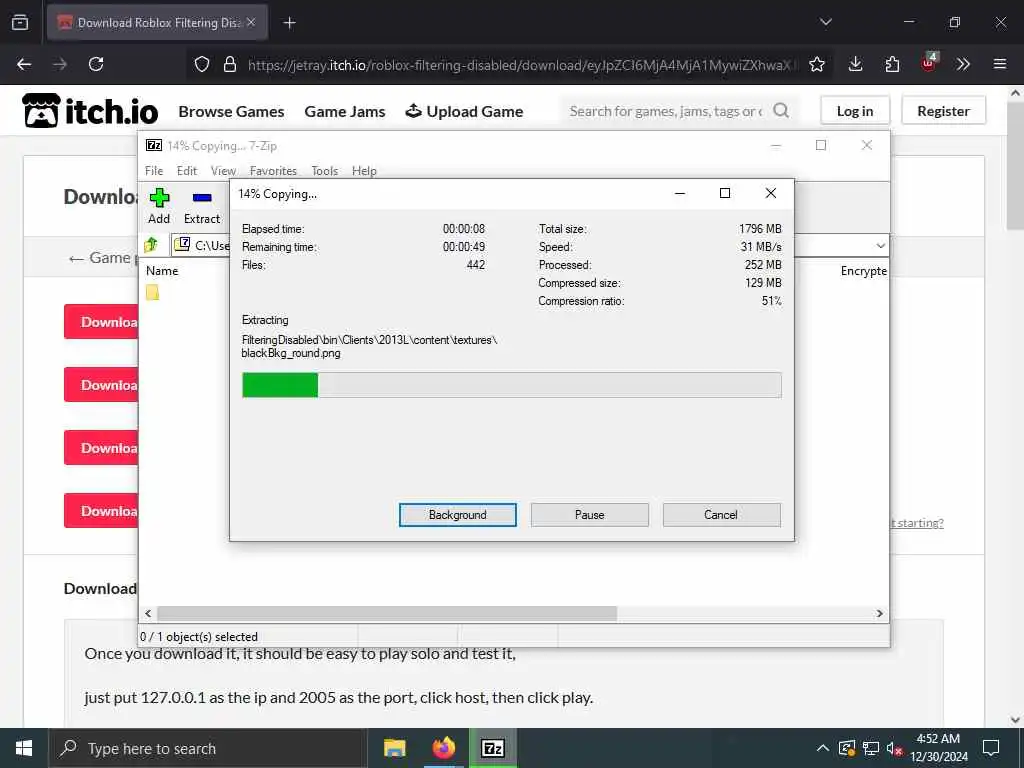Open File Explorer from the taskbar

point(394,748)
